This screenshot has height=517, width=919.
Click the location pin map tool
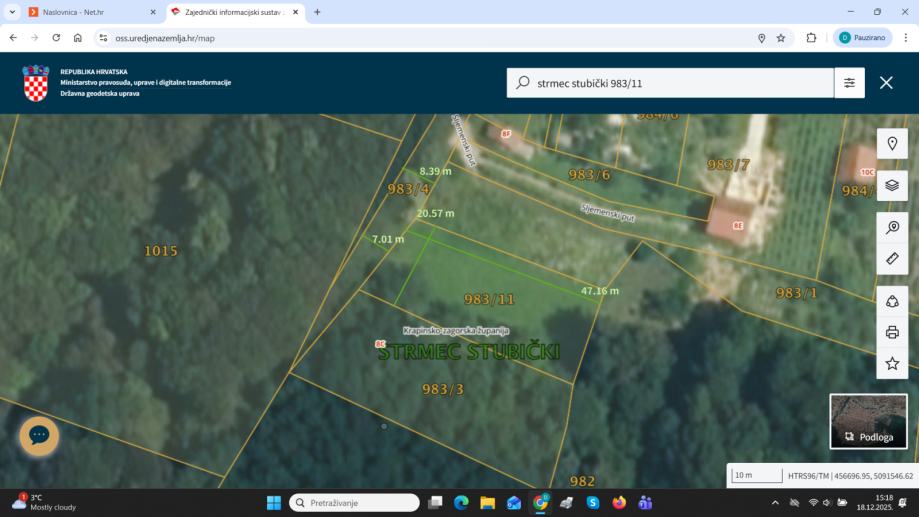[x=892, y=144]
